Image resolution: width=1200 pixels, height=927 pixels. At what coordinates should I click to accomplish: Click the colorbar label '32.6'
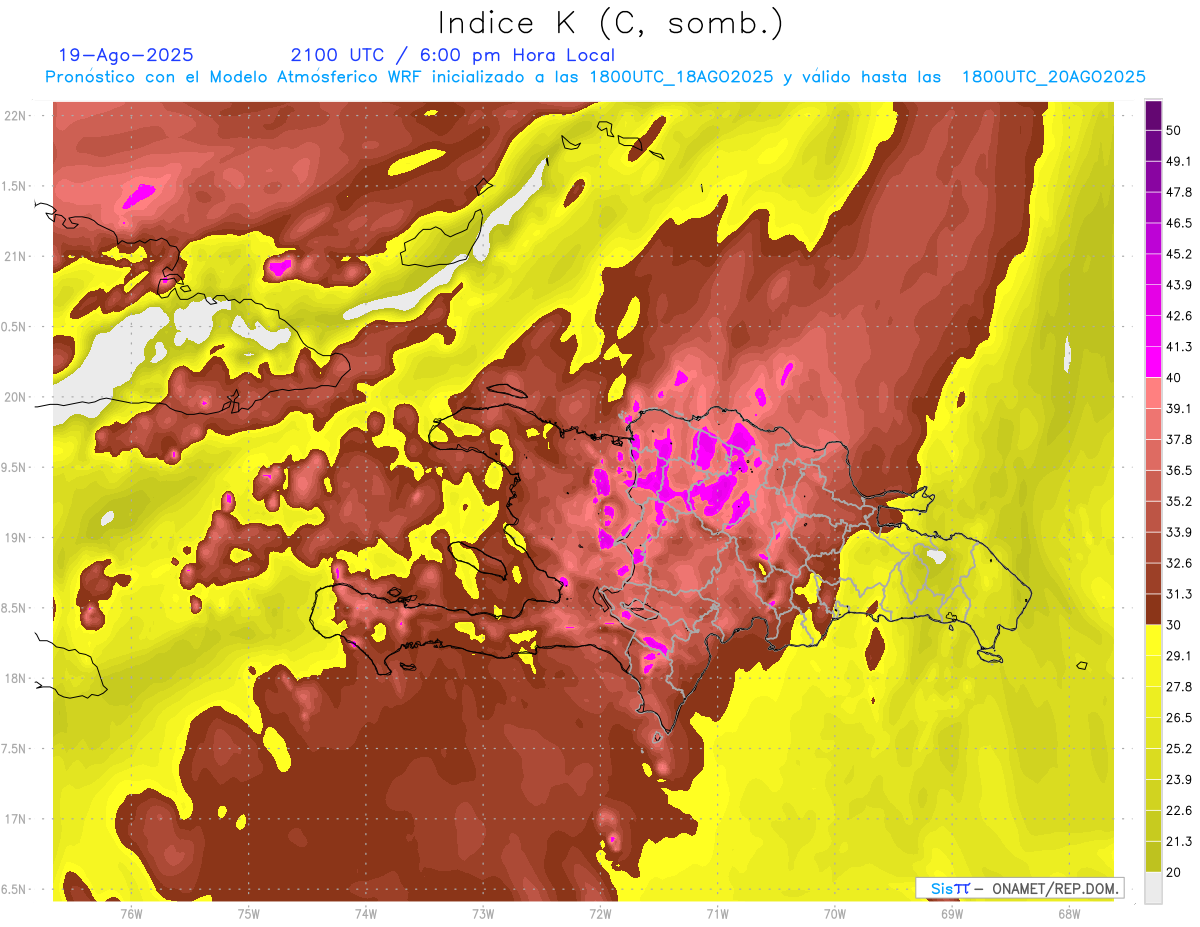click(1179, 563)
